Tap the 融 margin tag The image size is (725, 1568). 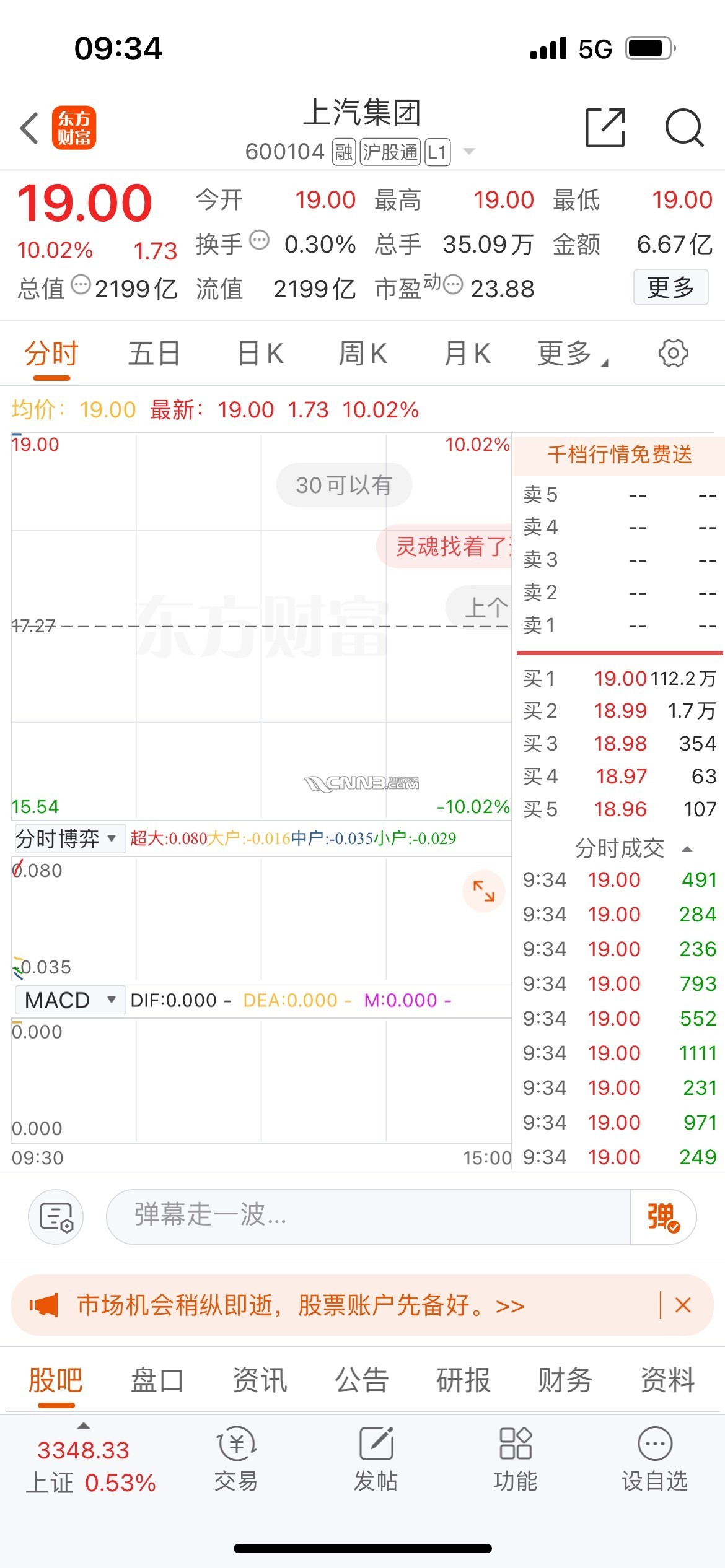click(x=344, y=151)
